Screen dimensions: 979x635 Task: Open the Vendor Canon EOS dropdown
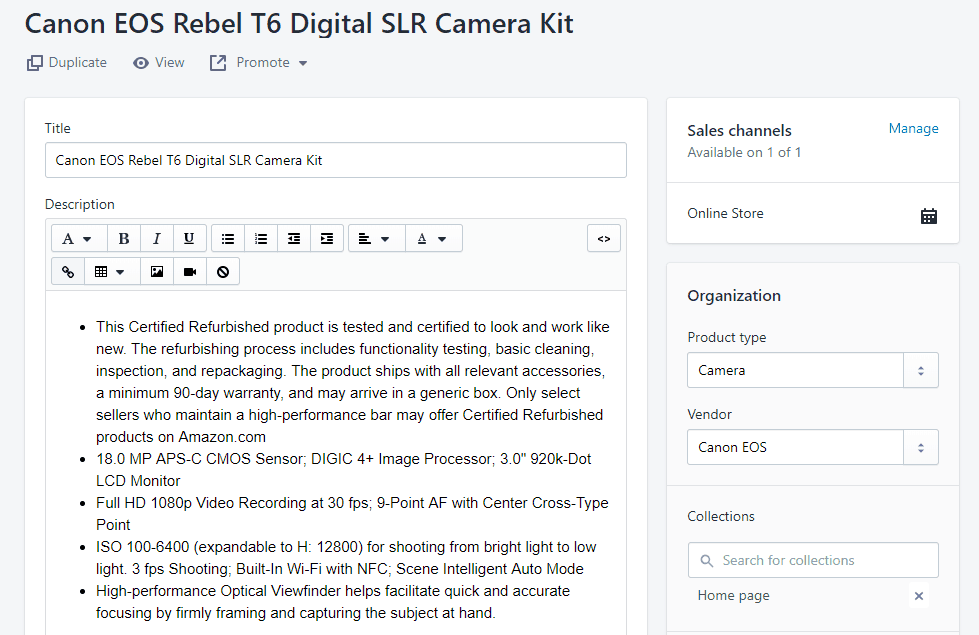click(x=813, y=447)
